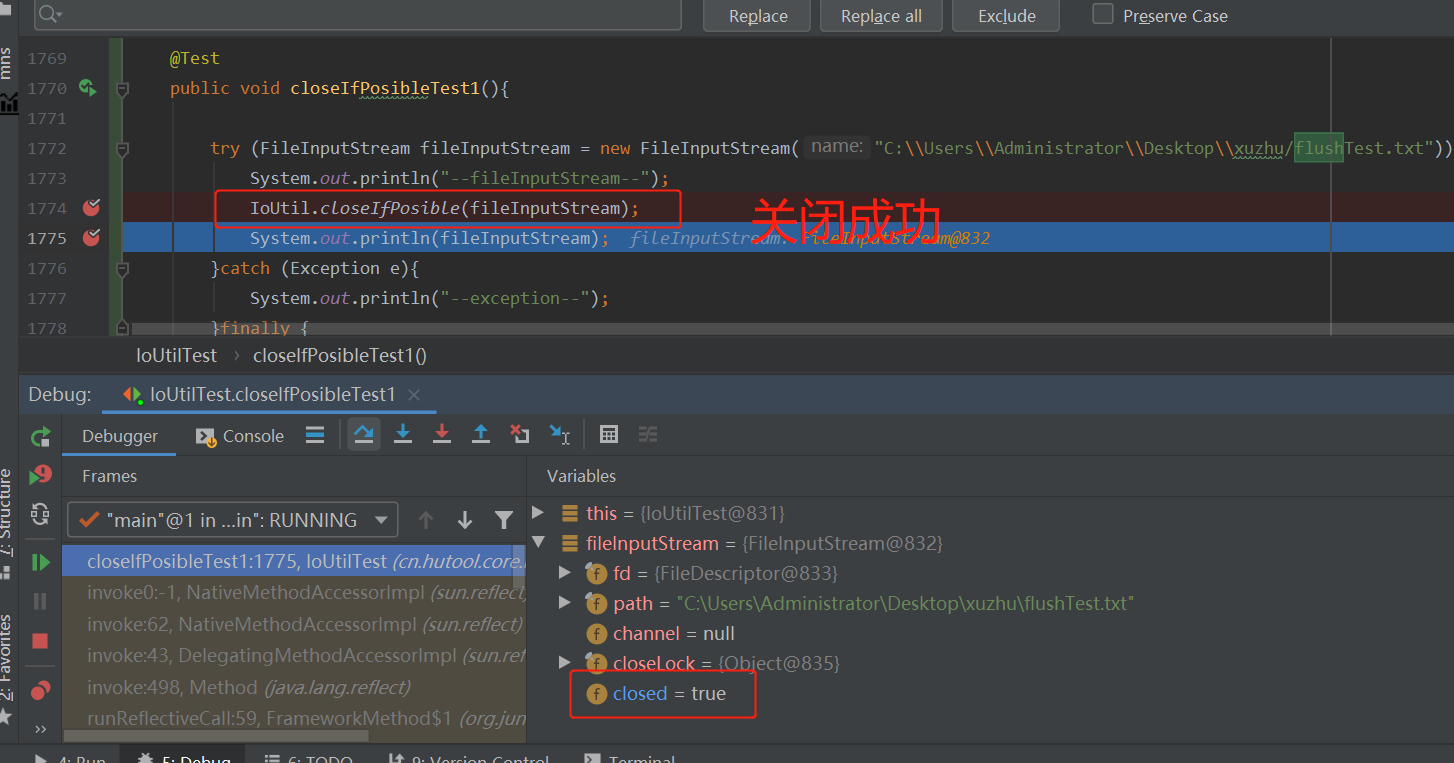
Task: Expand the closeLock Object field
Action: click(565, 663)
